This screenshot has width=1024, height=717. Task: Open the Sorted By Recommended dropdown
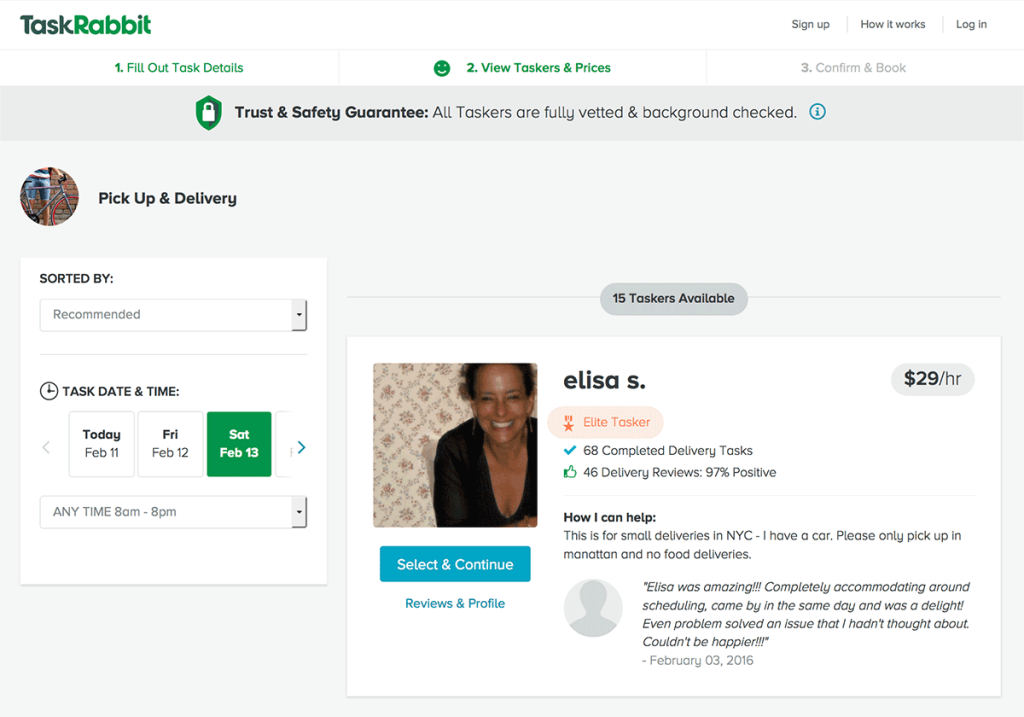coord(173,315)
